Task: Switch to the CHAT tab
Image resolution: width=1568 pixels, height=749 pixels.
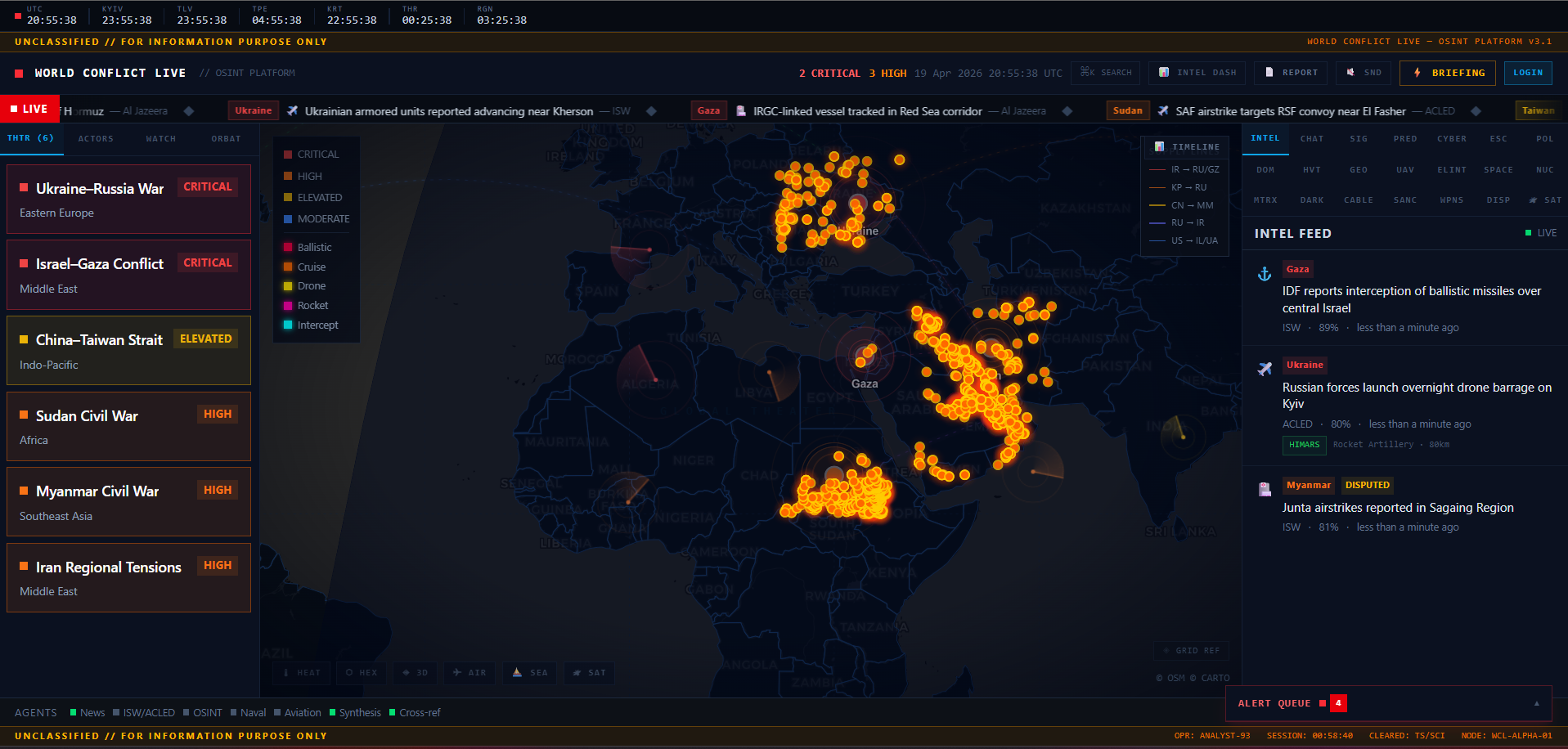Action: [1312, 138]
